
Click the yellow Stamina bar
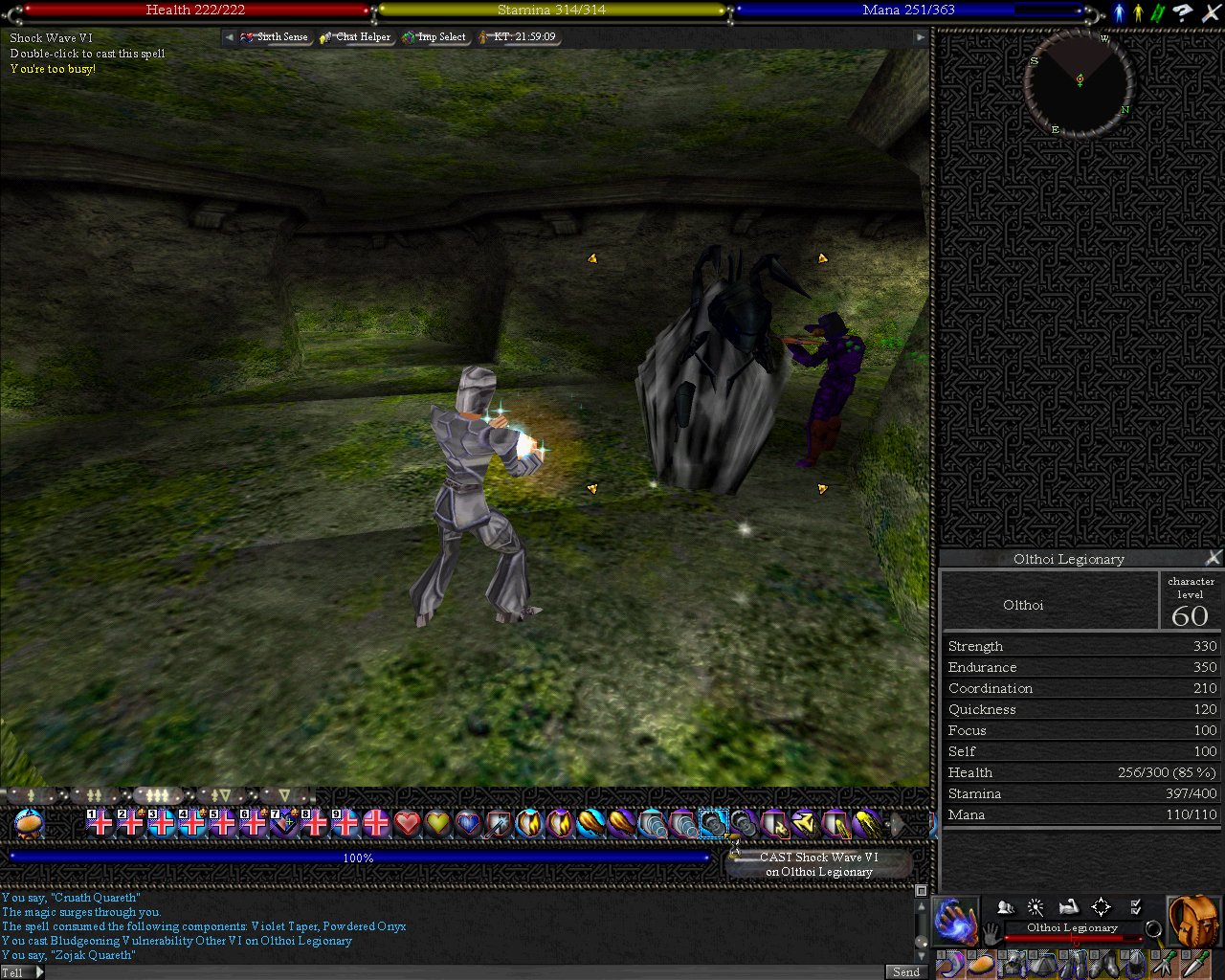pyautogui.click(x=552, y=11)
